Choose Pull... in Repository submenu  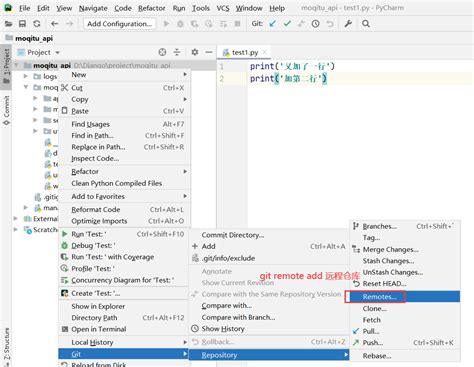pyautogui.click(x=405, y=331)
